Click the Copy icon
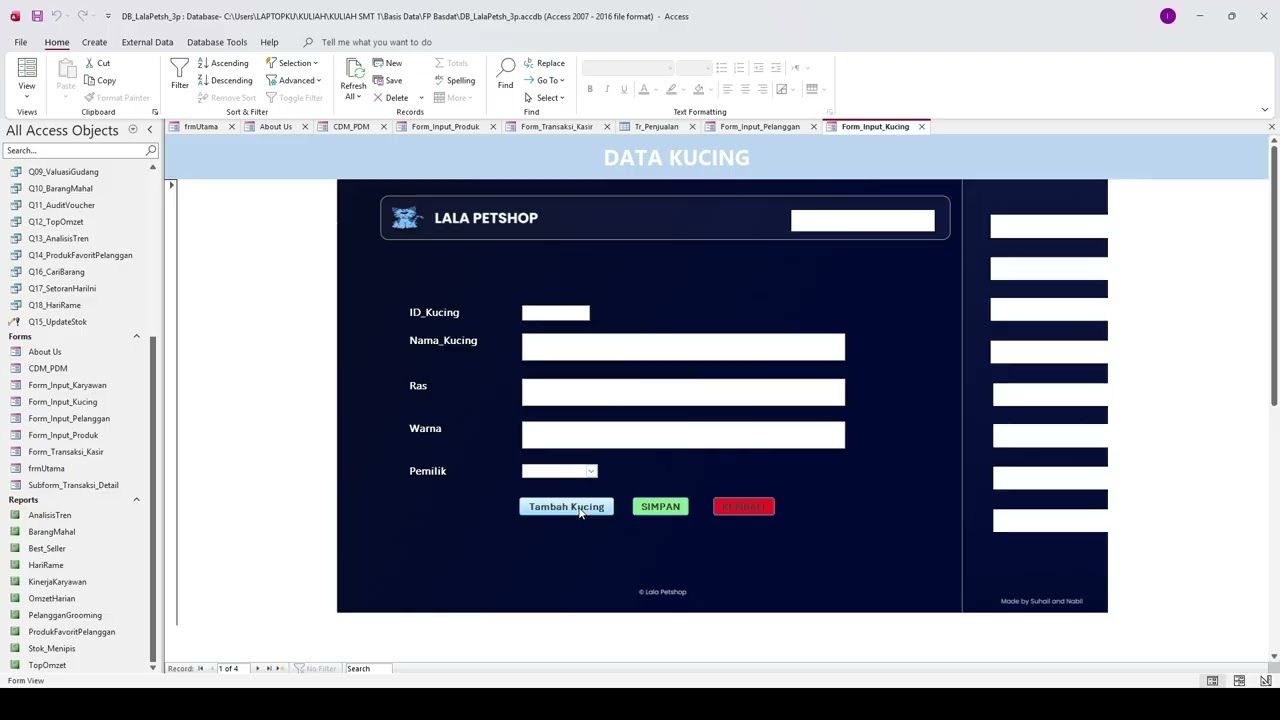Viewport: 1280px width, 720px height. (x=89, y=81)
